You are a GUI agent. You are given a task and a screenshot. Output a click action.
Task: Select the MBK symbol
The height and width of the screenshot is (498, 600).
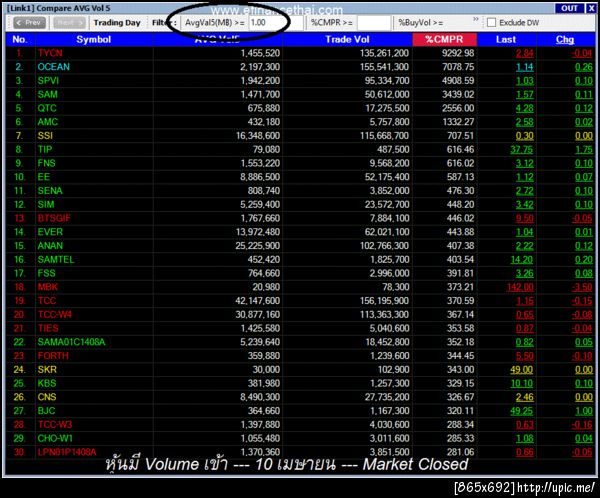48,287
